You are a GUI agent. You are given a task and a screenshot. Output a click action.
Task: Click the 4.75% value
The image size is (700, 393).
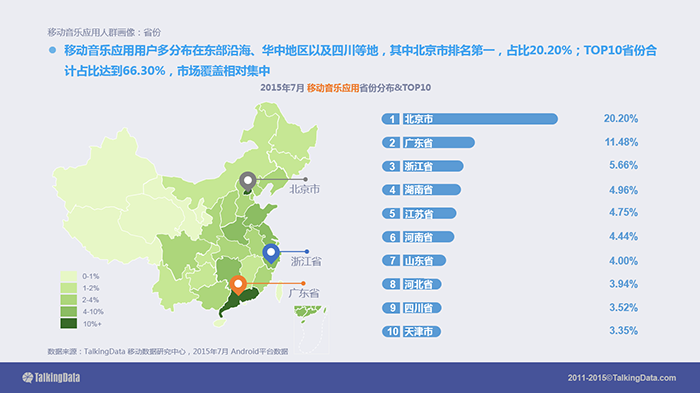coord(623,212)
